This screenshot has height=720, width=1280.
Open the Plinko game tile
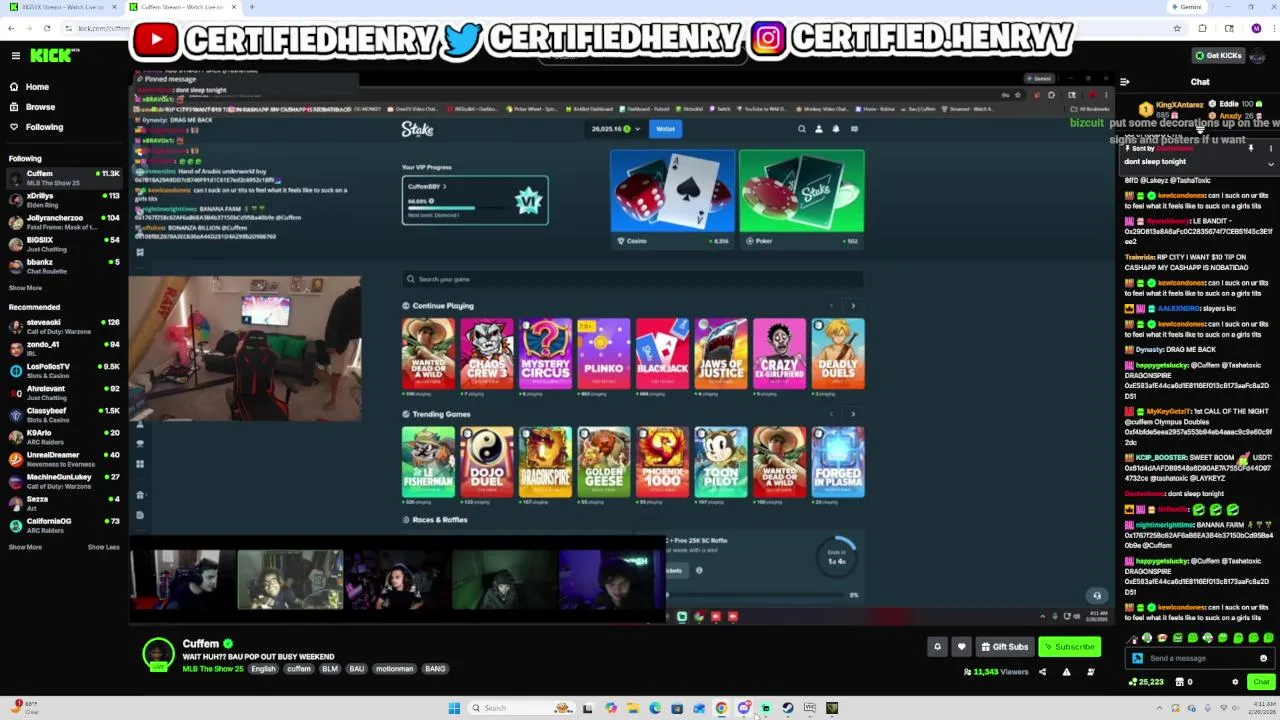(603, 354)
